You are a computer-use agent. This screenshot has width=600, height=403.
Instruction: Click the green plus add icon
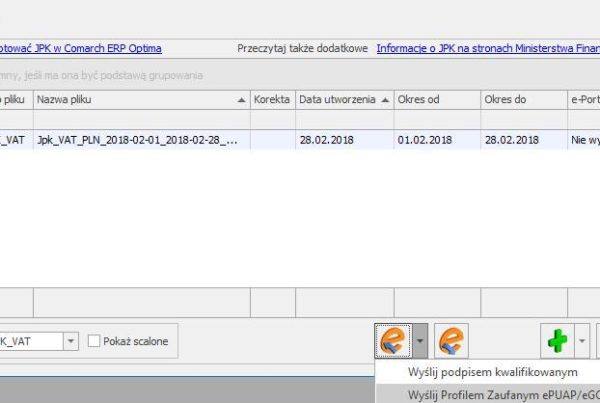click(x=557, y=341)
